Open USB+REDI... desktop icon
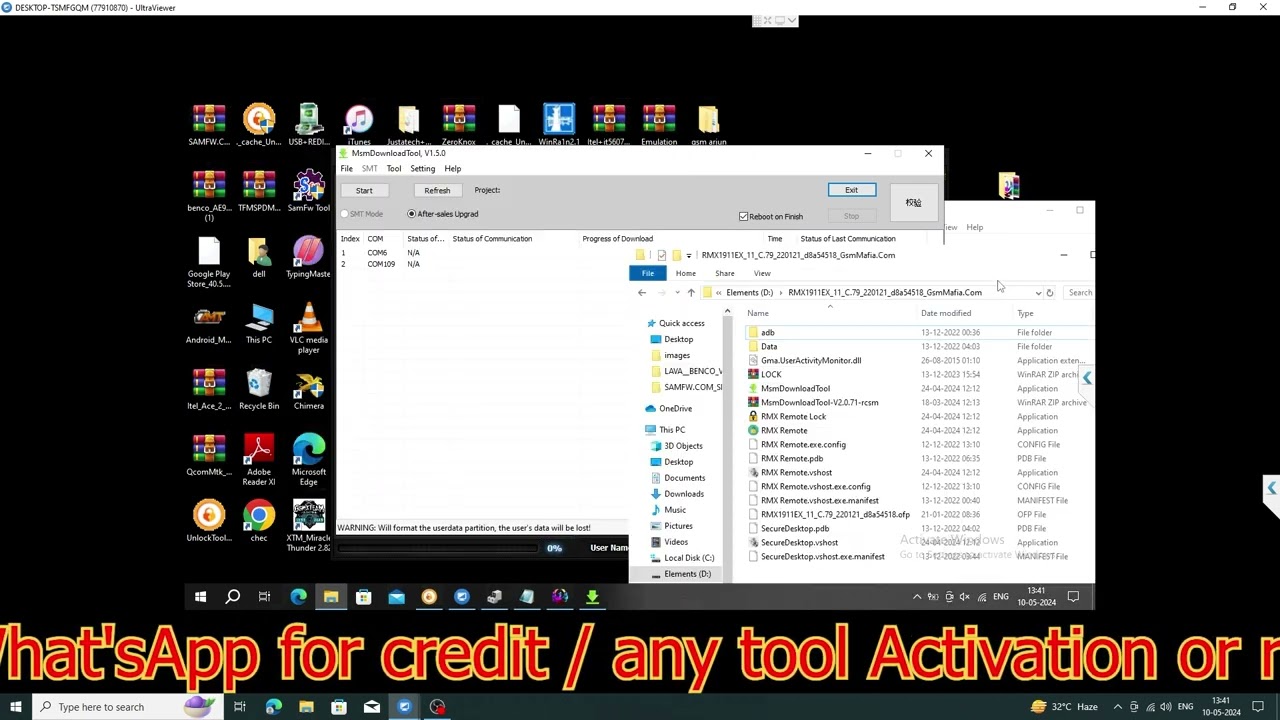Image resolution: width=1280 pixels, height=720 pixels. [309, 125]
